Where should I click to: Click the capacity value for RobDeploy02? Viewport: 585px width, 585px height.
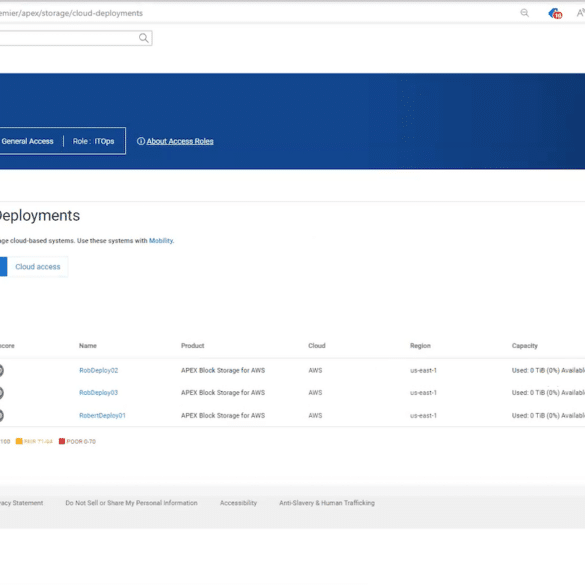pyautogui.click(x=548, y=370)
